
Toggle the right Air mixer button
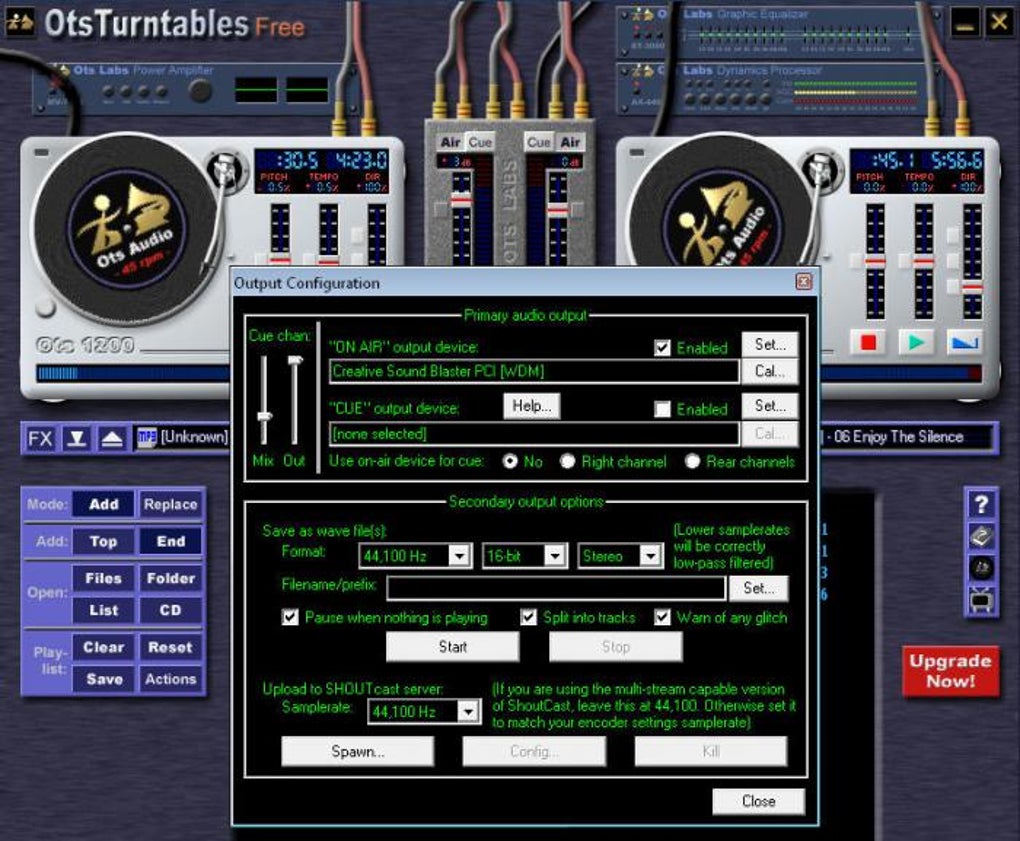(x=570, y=142)
